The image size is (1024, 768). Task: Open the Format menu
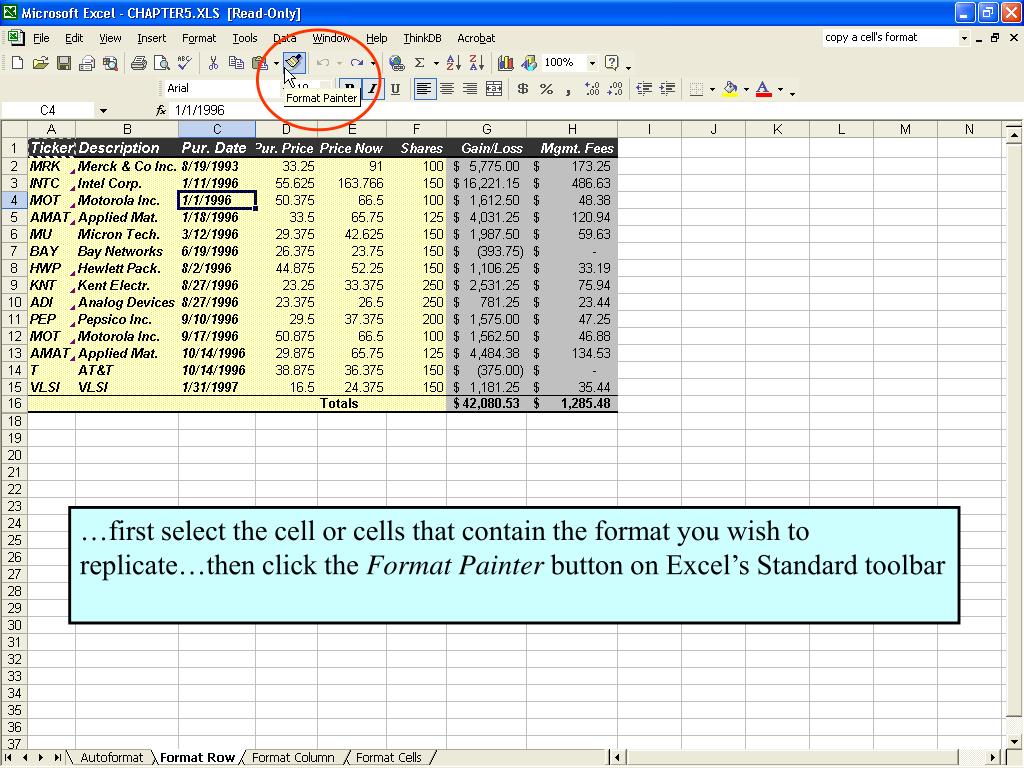[199, 38]
